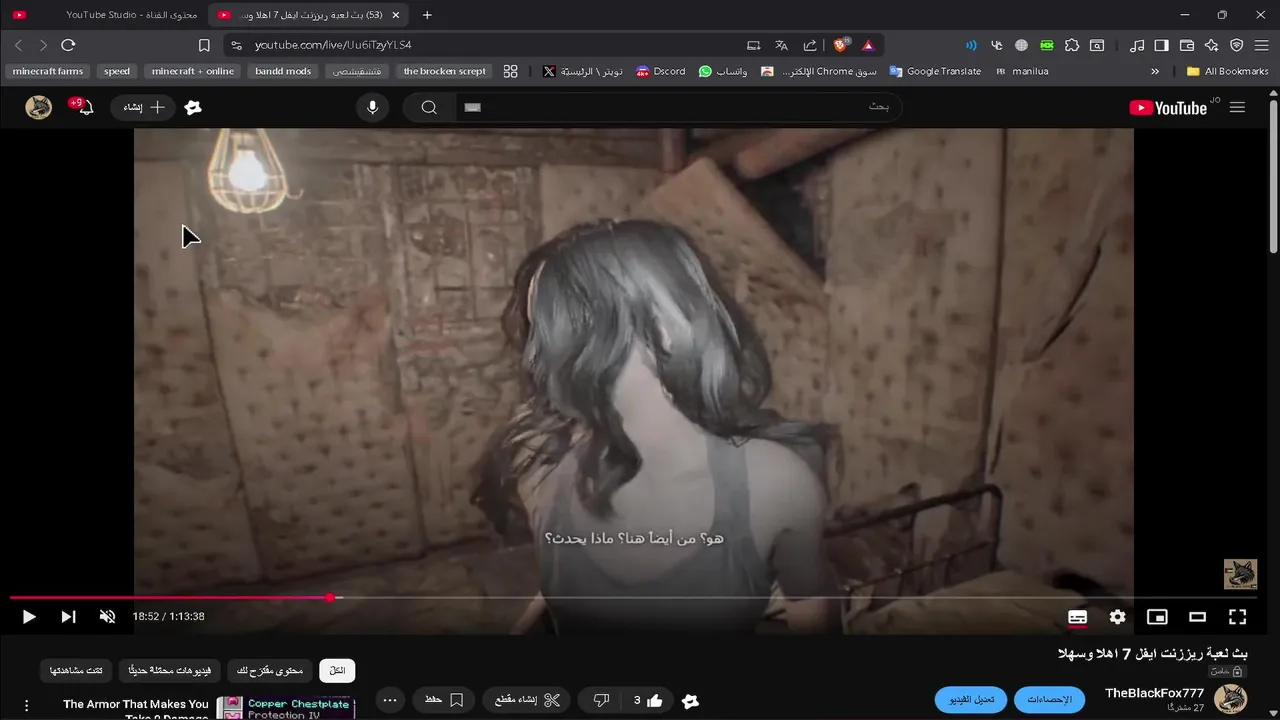Click the share/remix icon beside like button
Viewport: 1280px width, 720px height.
(690, 701)
